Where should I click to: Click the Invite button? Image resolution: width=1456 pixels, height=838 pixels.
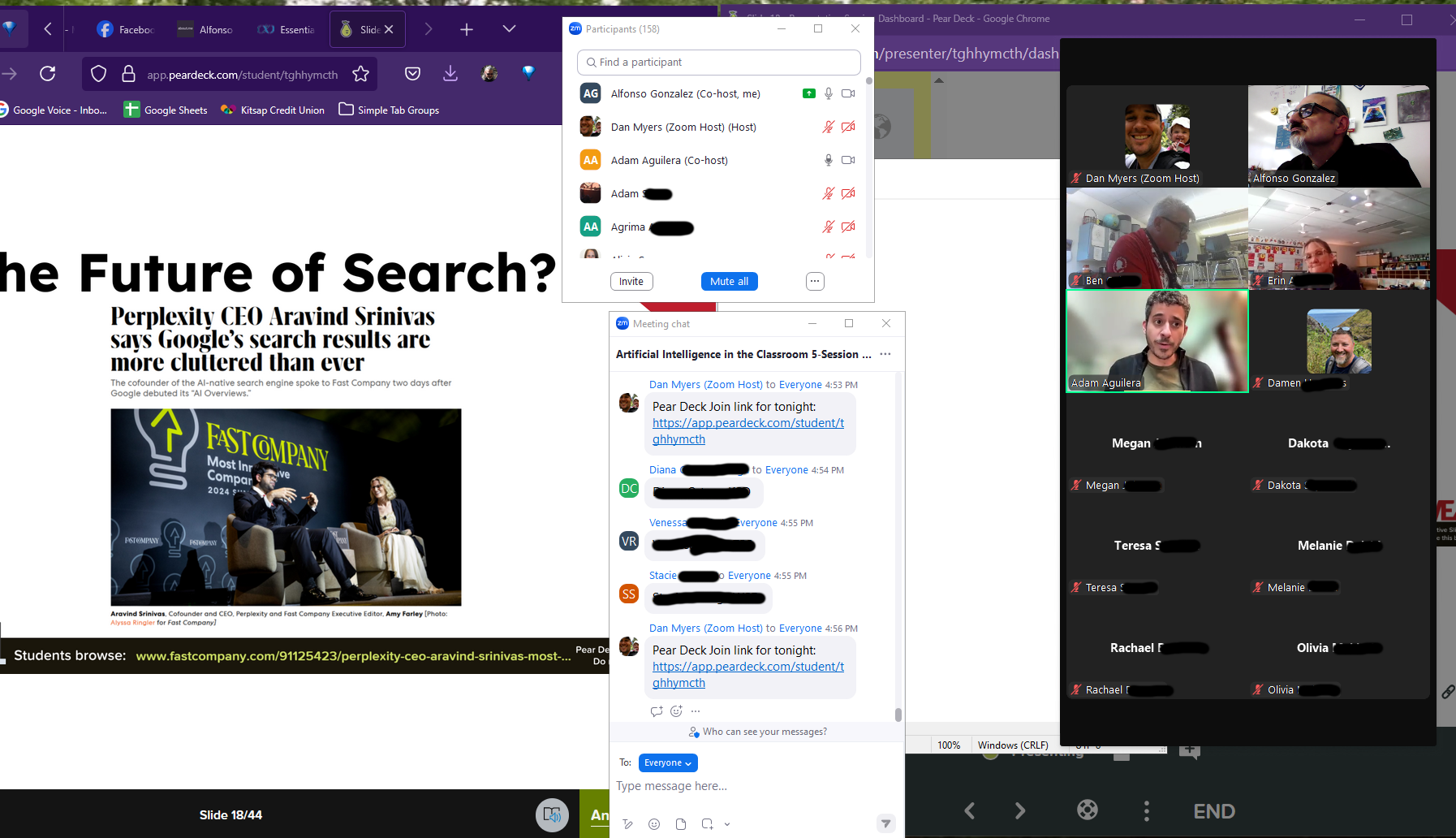coord(631,281)
